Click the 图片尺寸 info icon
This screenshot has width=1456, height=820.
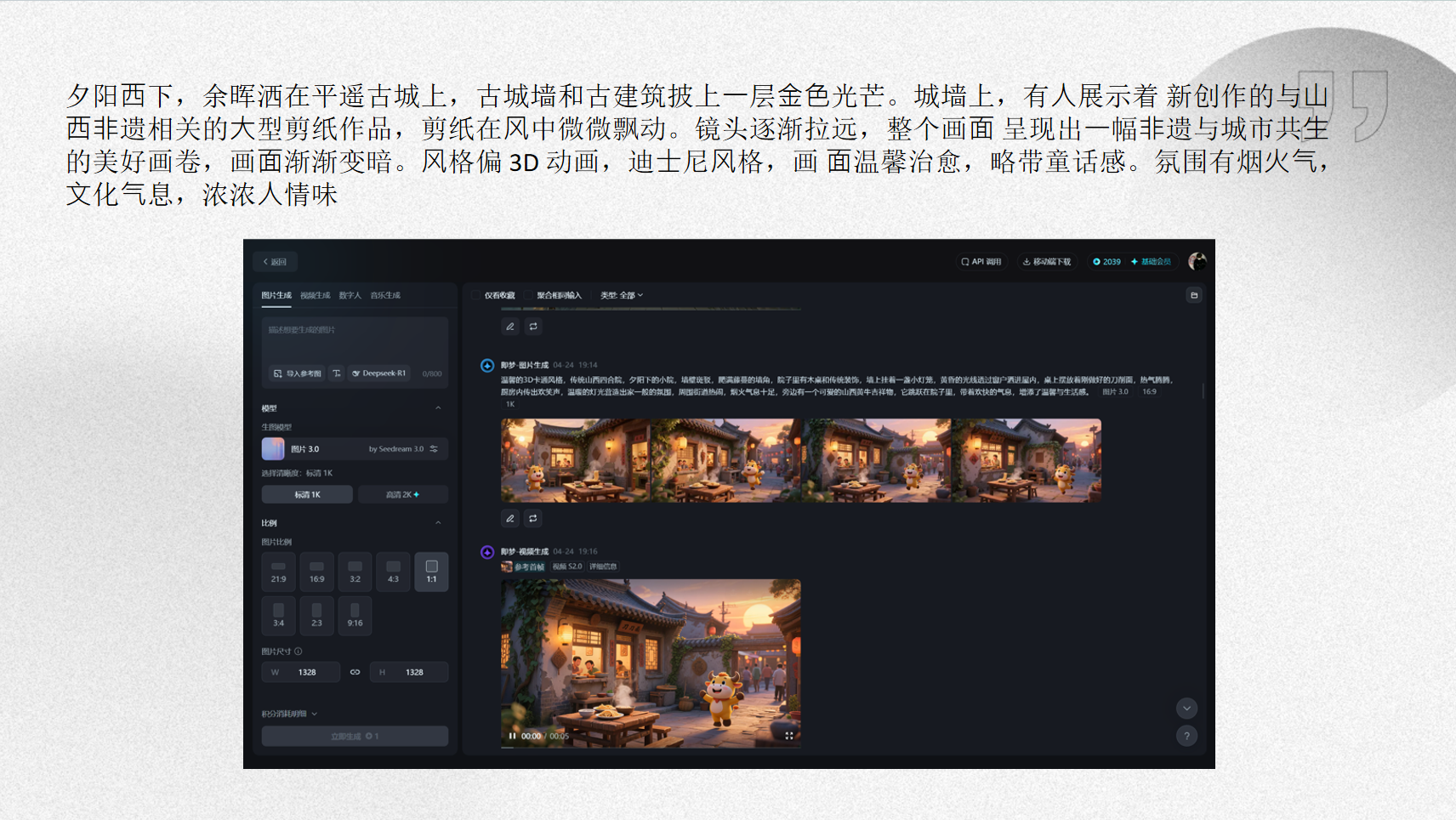click(x=299, y=652)
